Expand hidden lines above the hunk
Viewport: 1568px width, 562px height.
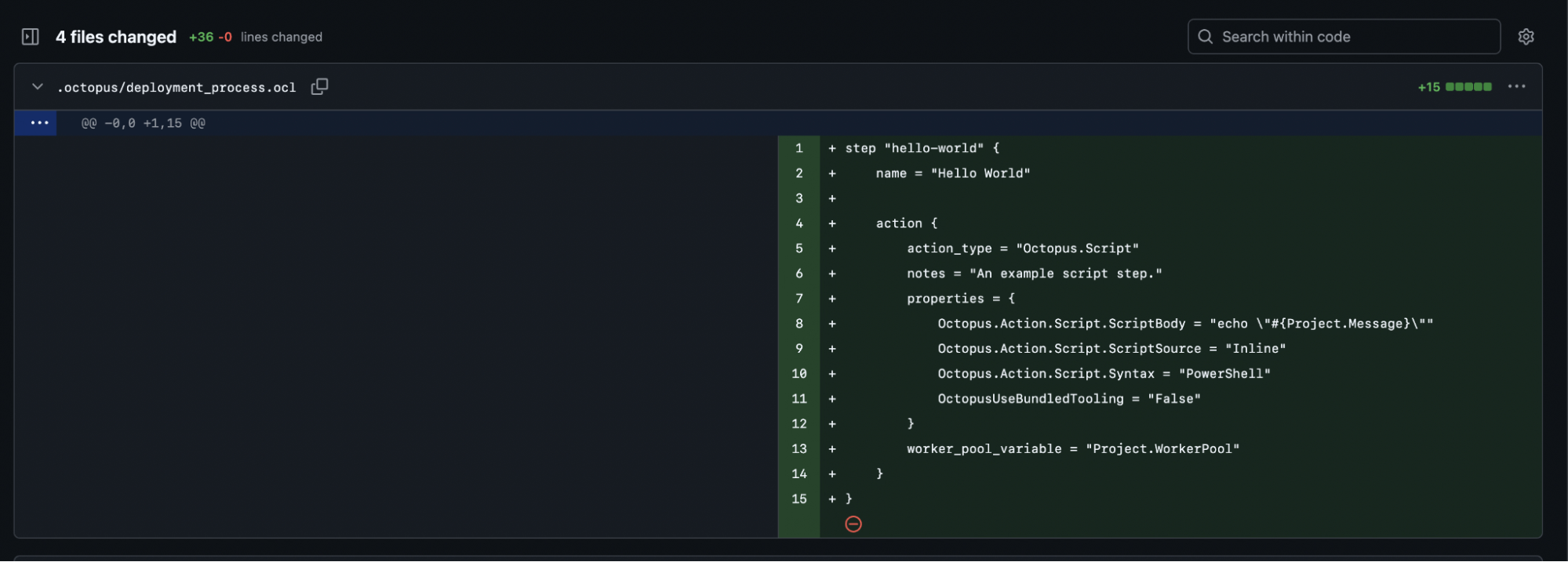point(39,123)
